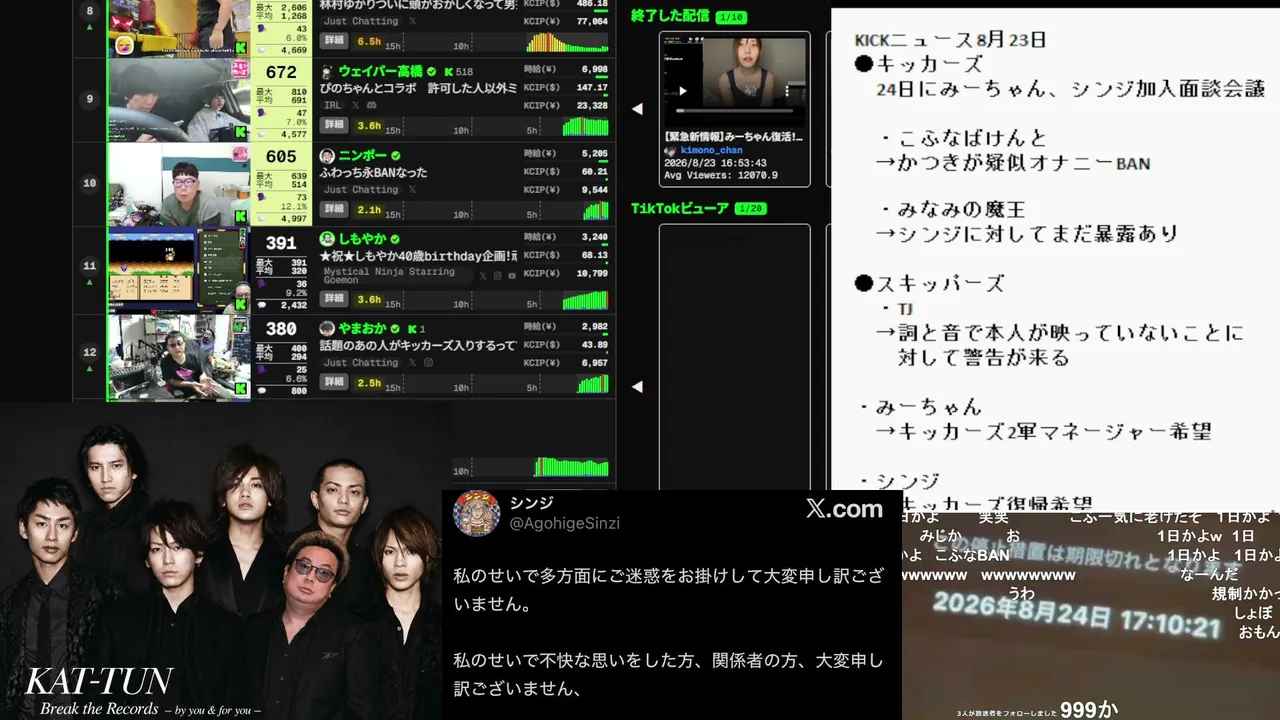Open 詳細 details for しもやか
The image size is (1280, 720).
click(x=334, y=299)
